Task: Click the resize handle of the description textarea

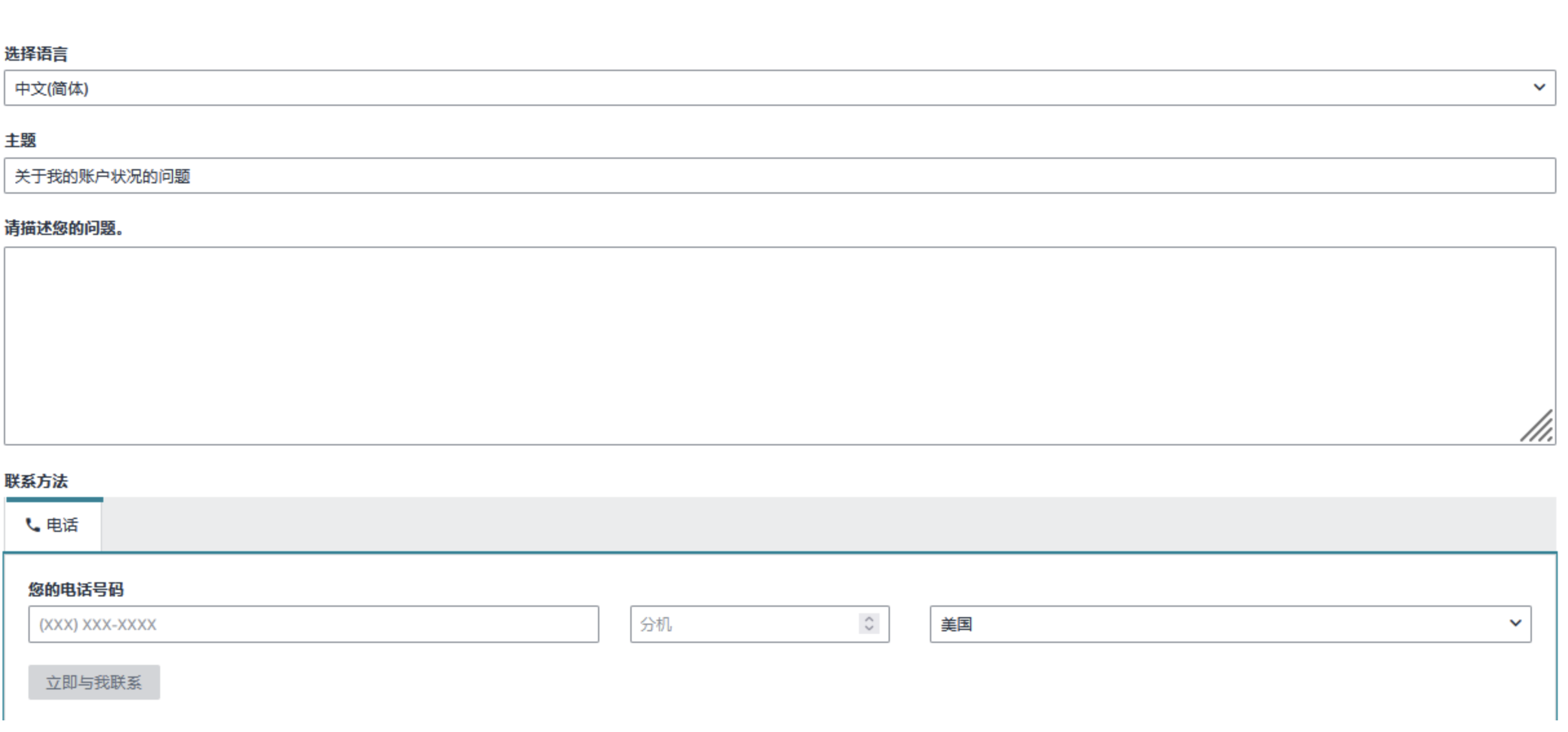Action: coord(1536,426)
